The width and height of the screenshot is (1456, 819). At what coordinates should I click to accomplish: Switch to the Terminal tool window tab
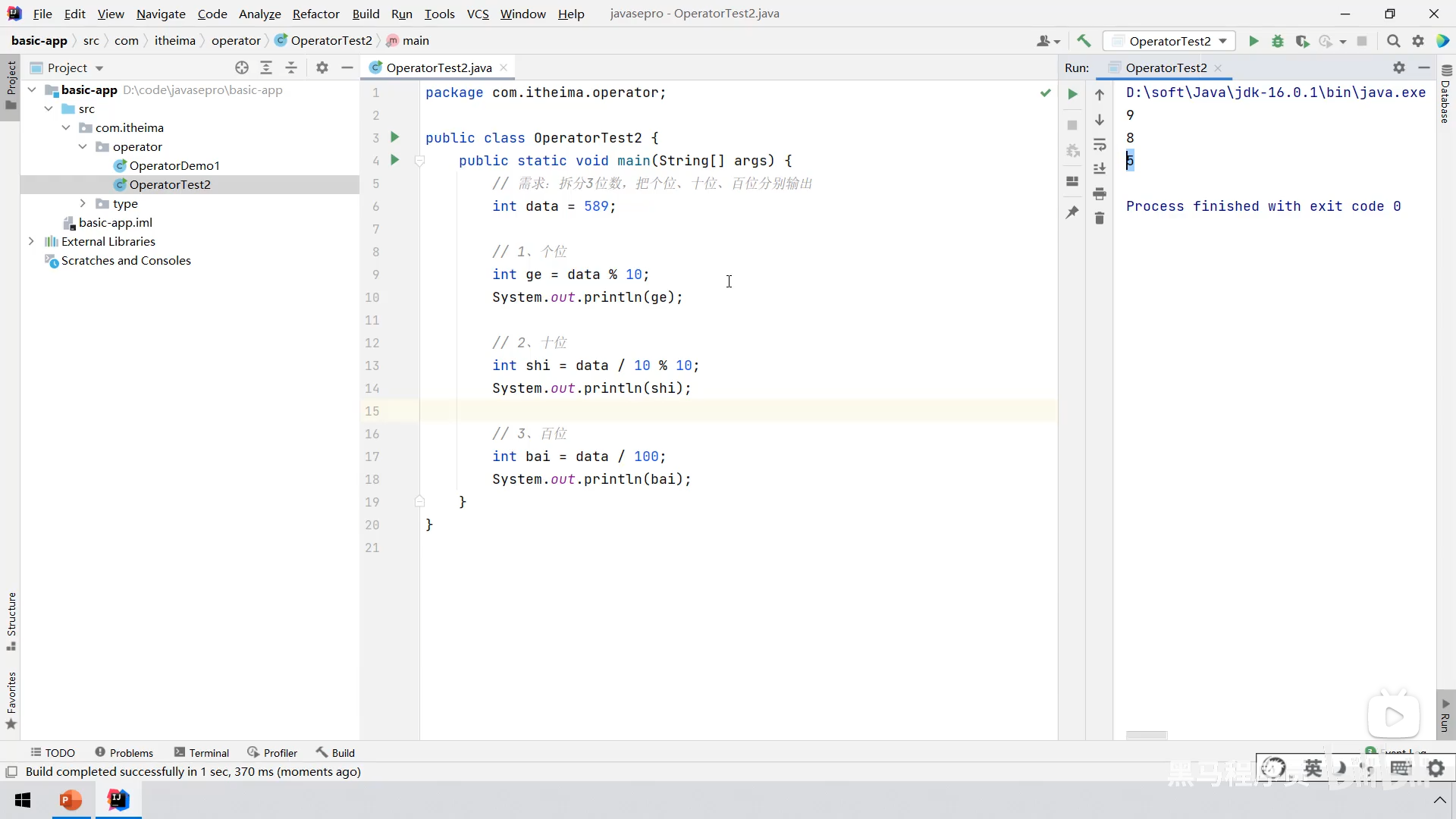(201, 752)
